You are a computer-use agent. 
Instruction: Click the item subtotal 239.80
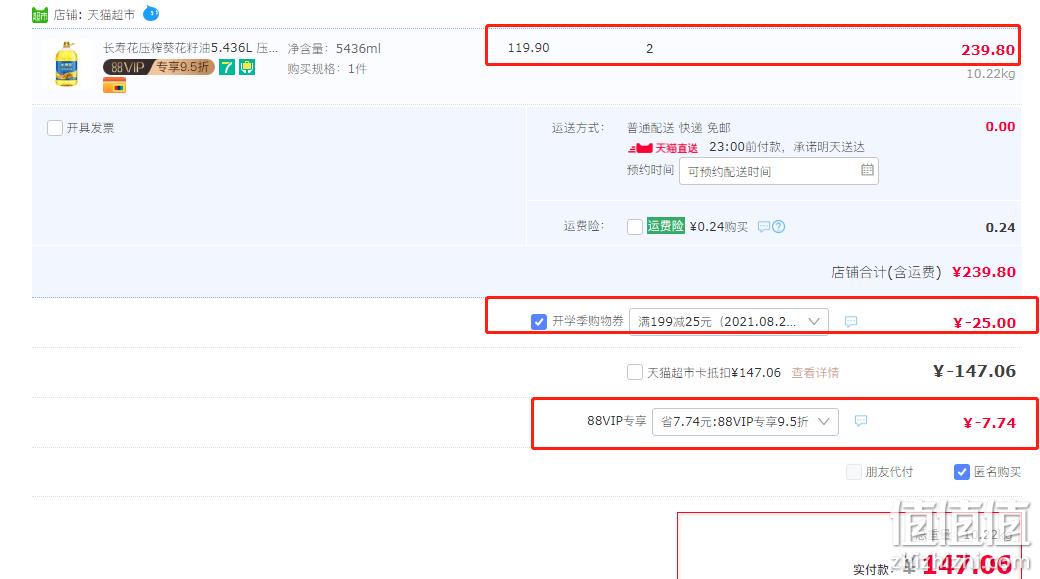coord(988,50)
